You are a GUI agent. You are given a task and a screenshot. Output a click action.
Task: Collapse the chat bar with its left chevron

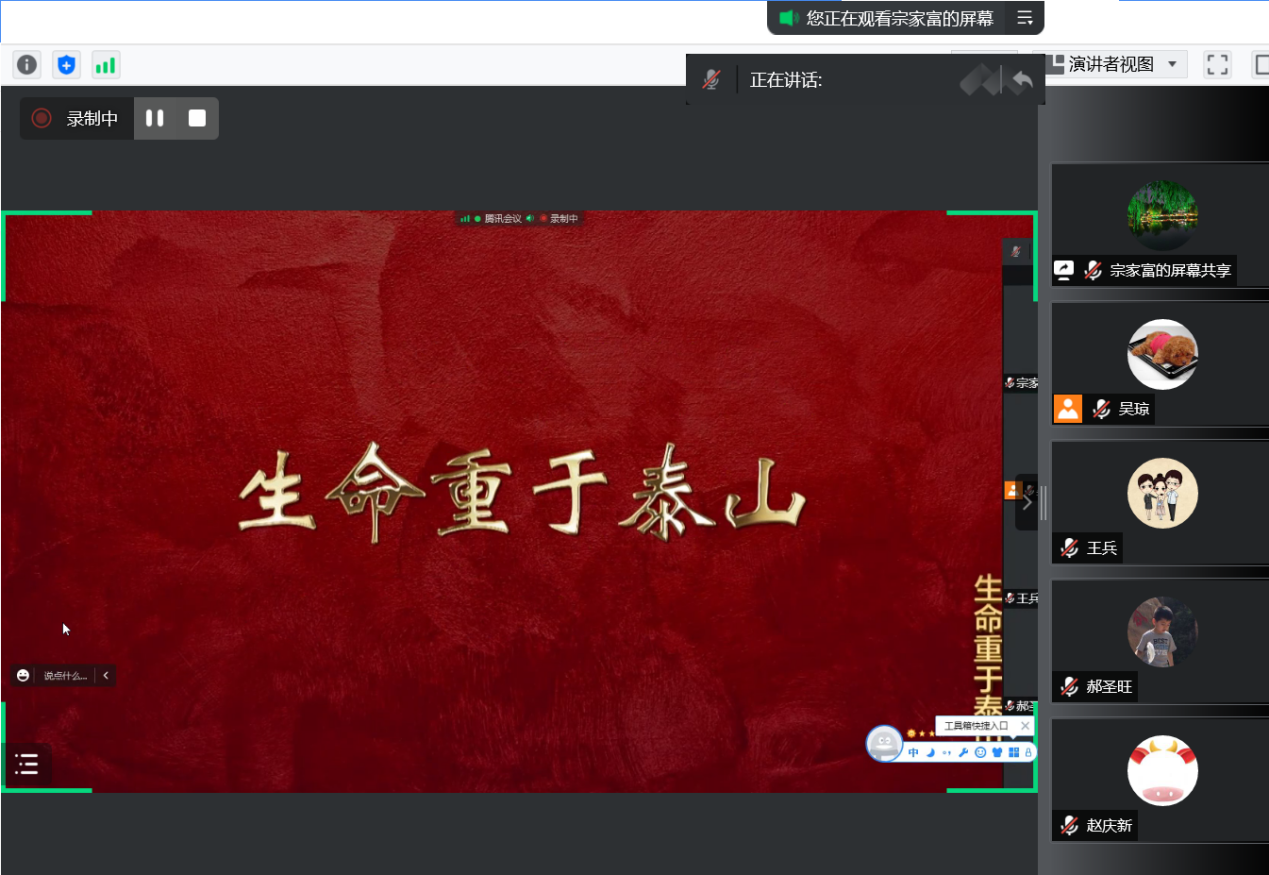pos(106,676)
